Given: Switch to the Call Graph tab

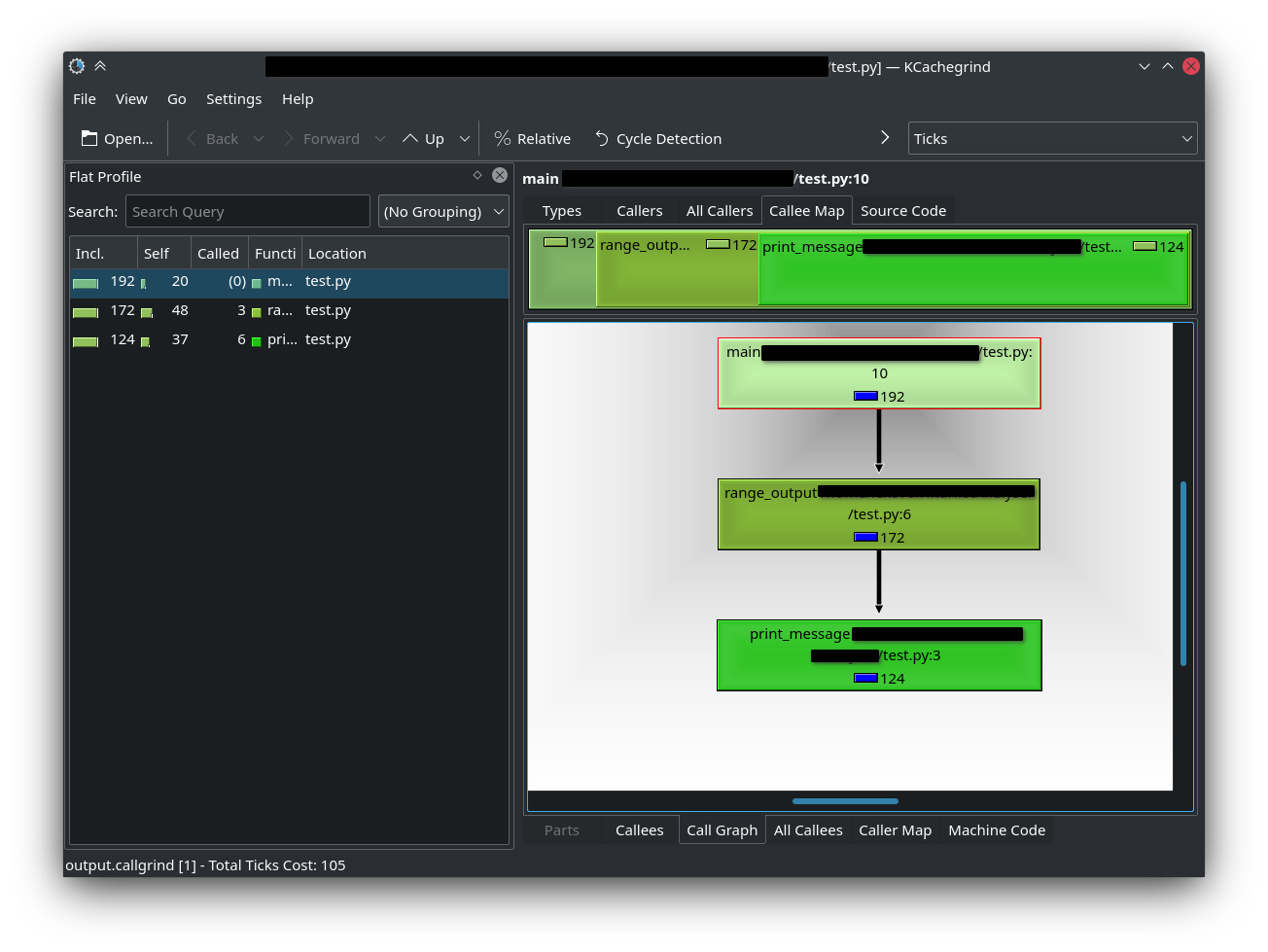Looking at the screenshot, I should [x=722, y=830].
